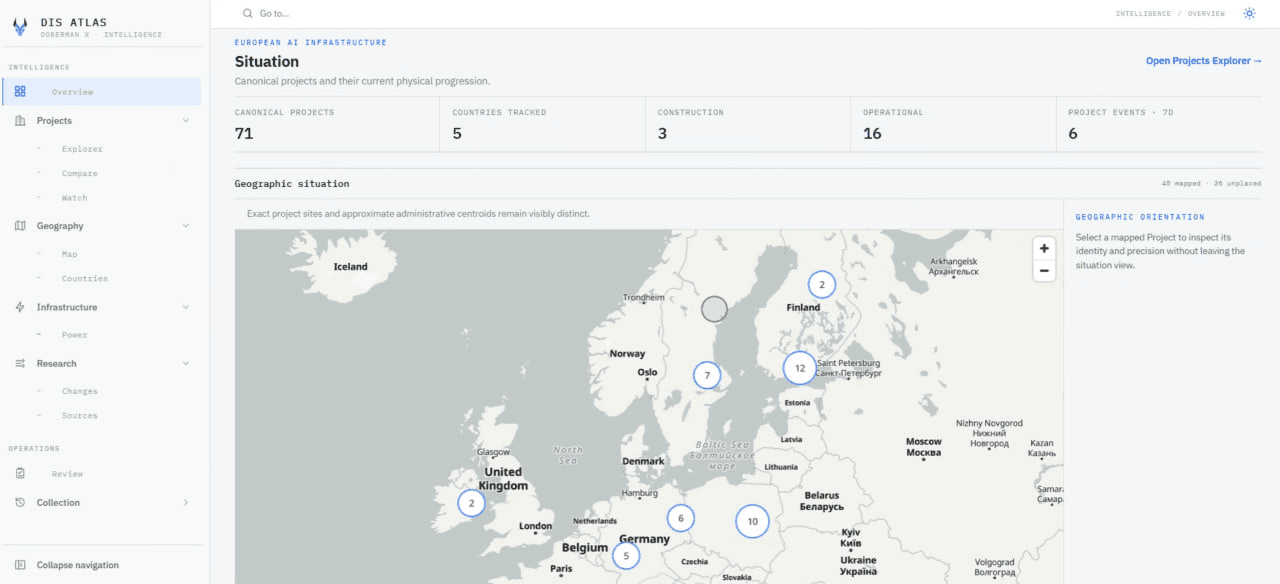
Task: Click the Infrastructure lightning bolt icon
Action: click(x=20, y=307)
